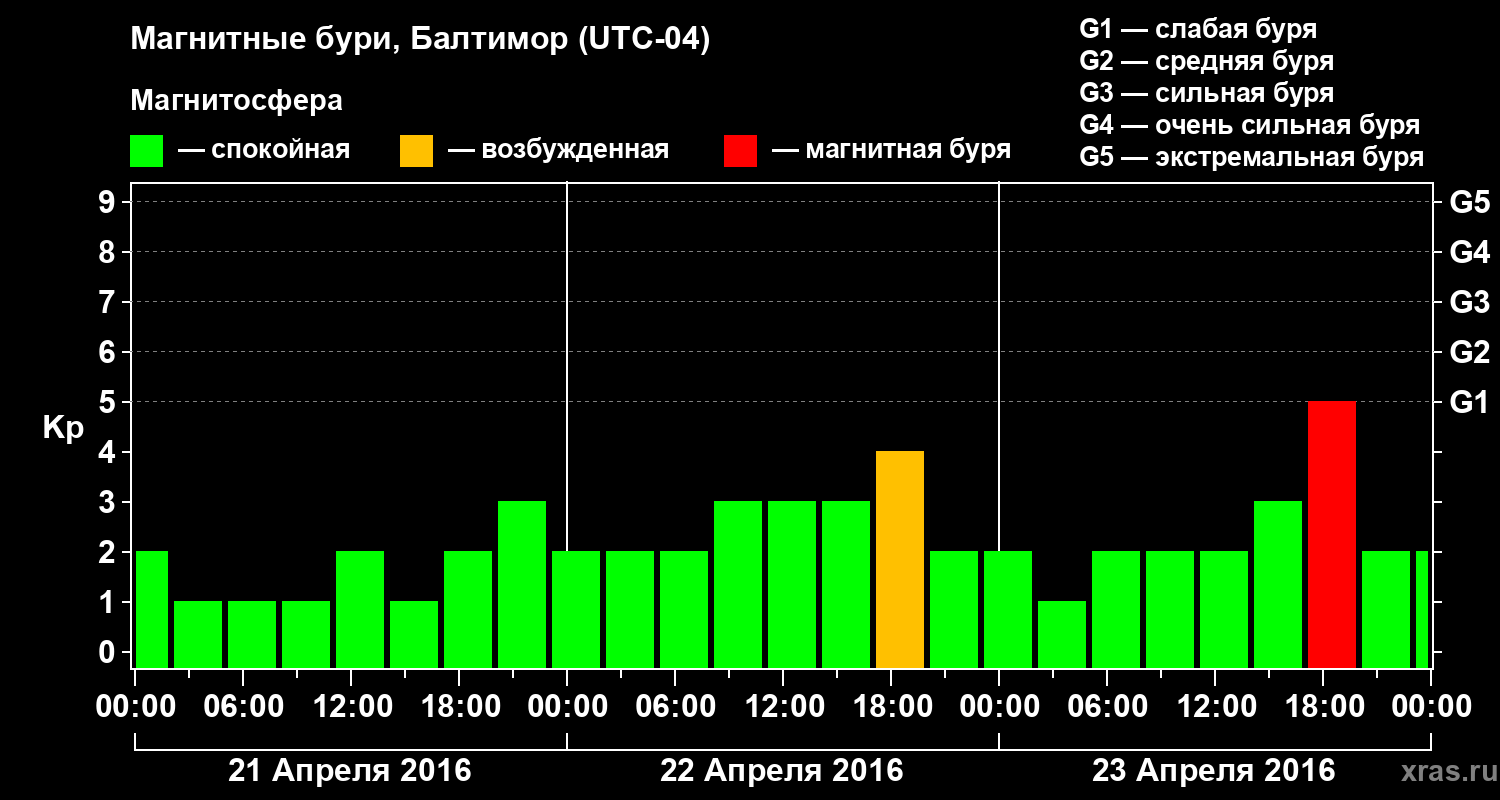This screenshot has width=1500, height=800.
Task: Select the orange Kp 4 bar on 22 April
Action: tap(900, 559)
